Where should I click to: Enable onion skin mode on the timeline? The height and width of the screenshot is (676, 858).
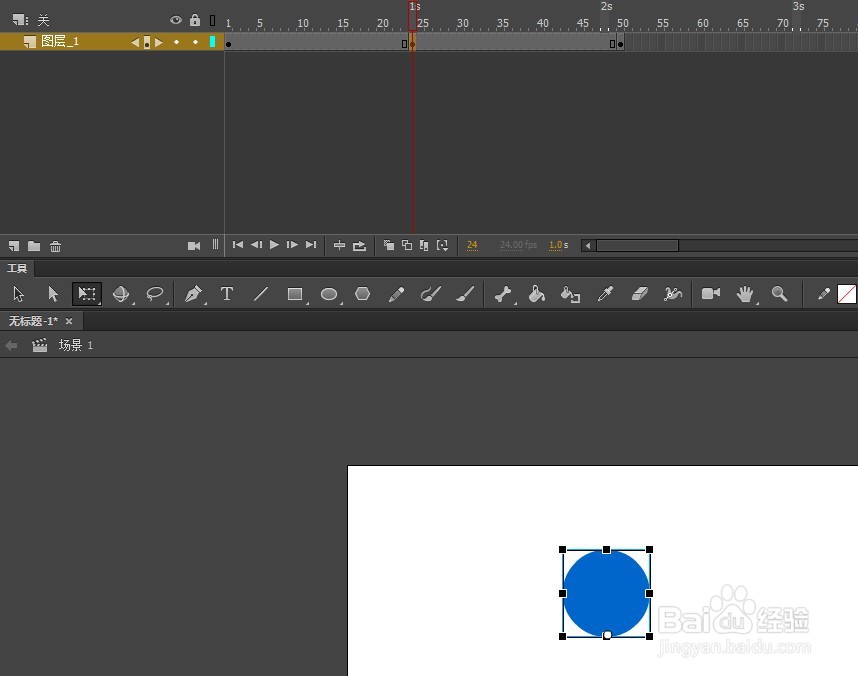point(389,245)
